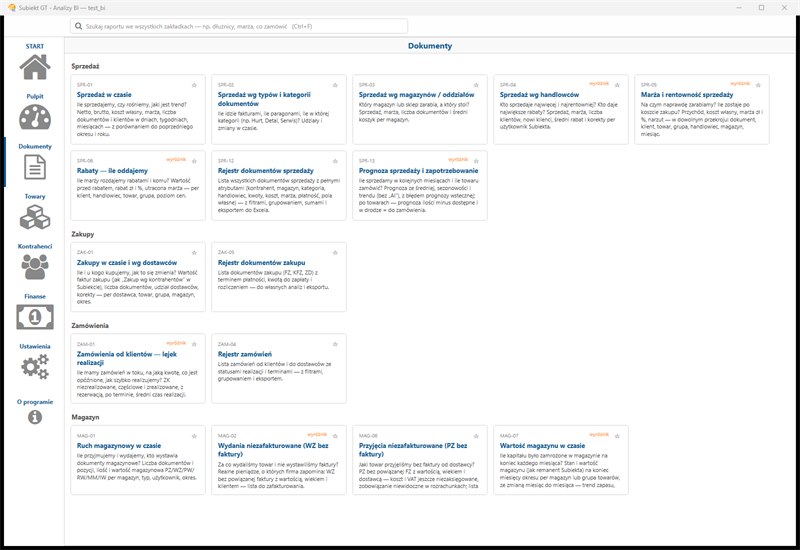Image resolution: width=800 pixels, height=550 pixels.
Task: Star the Przyjęcia niezafakturowane report
Action: [476, 436]
